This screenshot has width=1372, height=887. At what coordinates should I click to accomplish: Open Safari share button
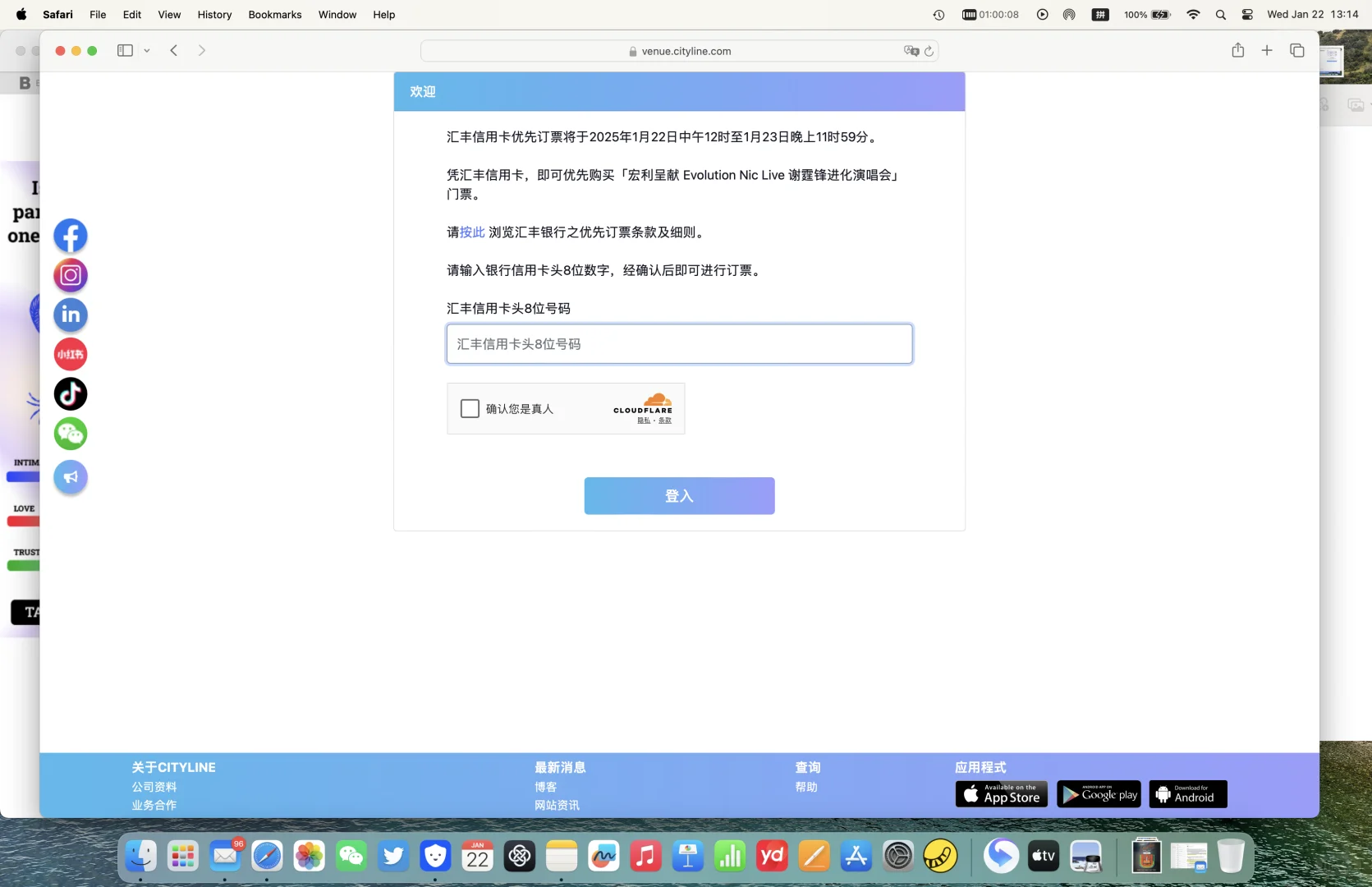[1238, 50]
